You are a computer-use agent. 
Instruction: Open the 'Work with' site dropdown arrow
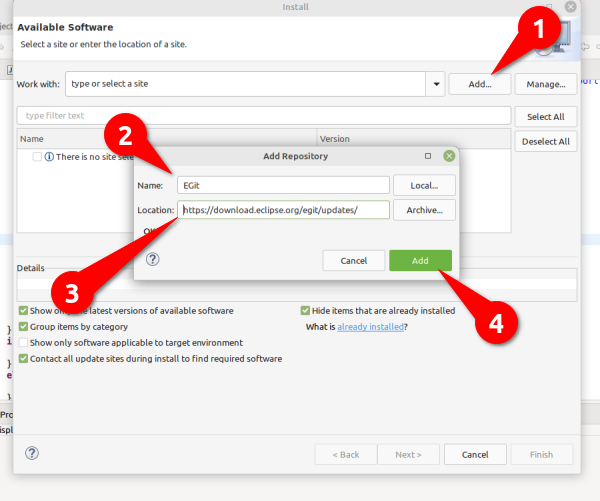(x=436, y=84)
